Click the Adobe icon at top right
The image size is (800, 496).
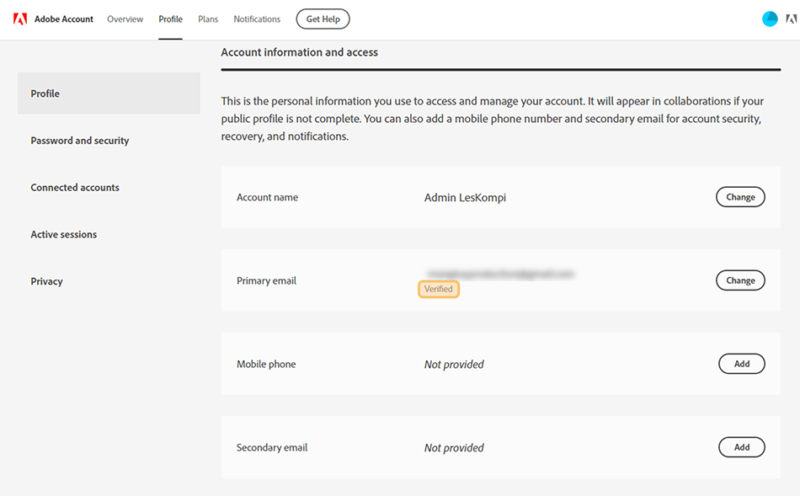791,19
